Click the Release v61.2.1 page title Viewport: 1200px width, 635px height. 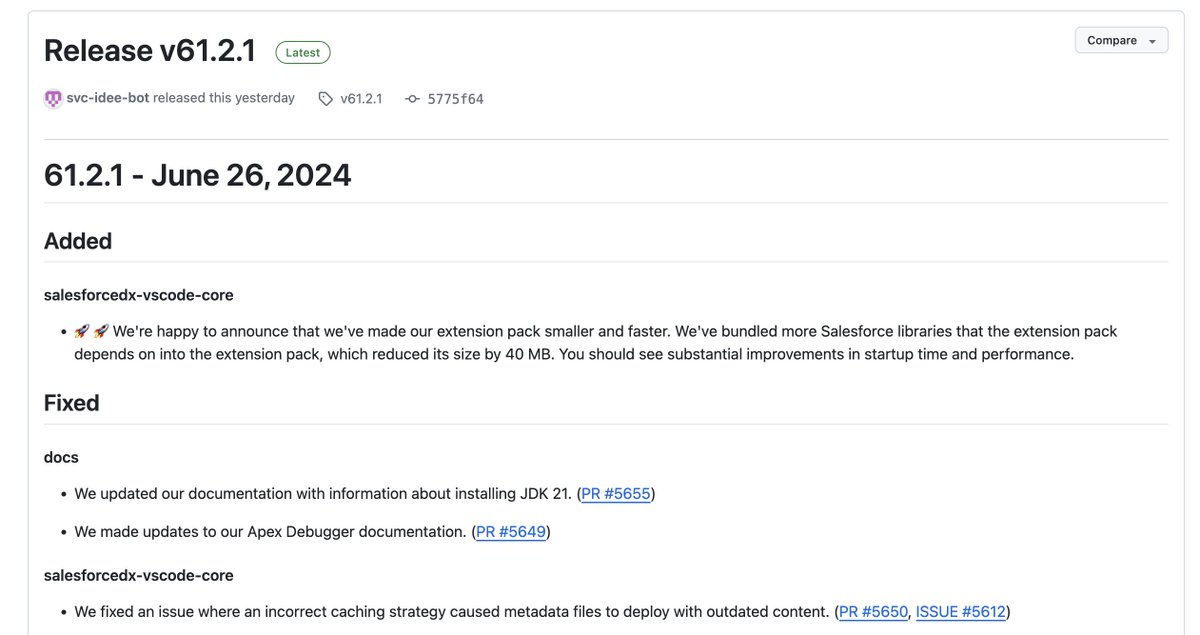coord(149,49)
